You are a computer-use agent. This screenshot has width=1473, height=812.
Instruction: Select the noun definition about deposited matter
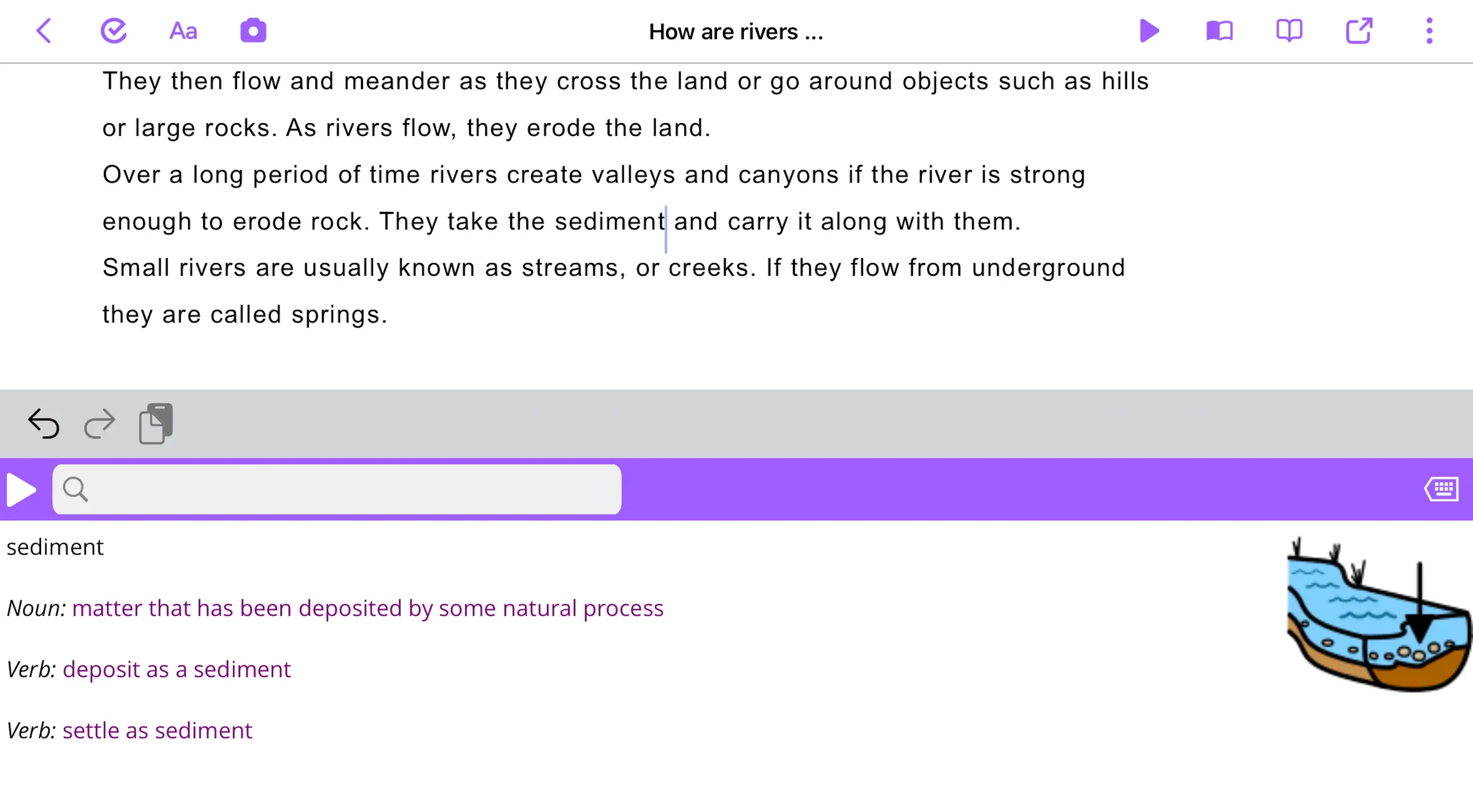point(368,608)
